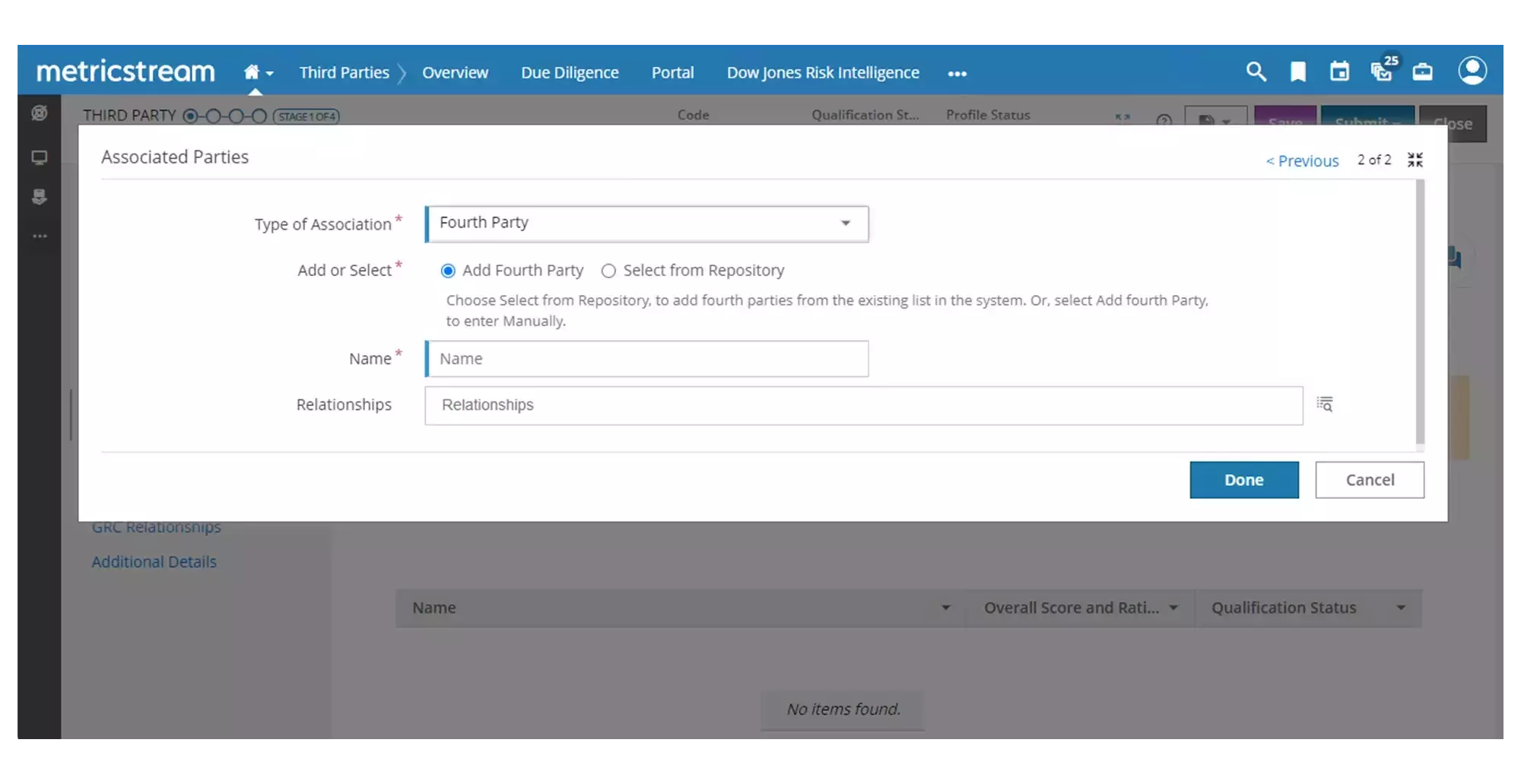Click inside the Name input field
This screenshot has width=1521, height=784.
[x=646, y=358]
